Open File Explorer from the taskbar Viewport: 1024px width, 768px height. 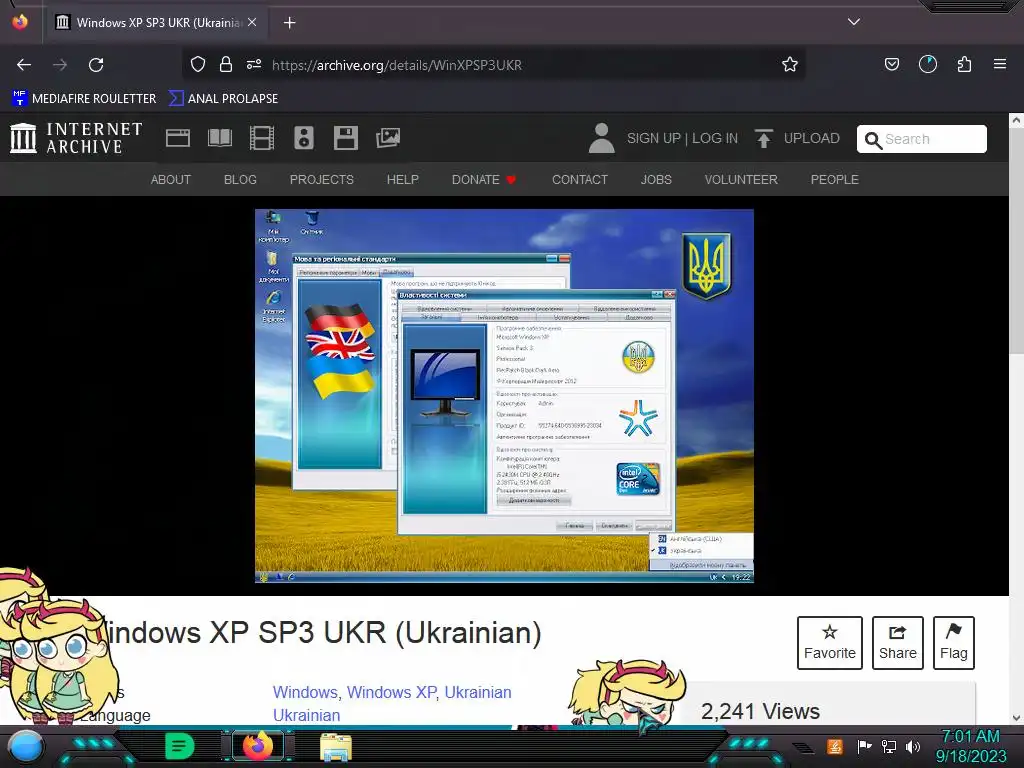click(x=336, y=747)
